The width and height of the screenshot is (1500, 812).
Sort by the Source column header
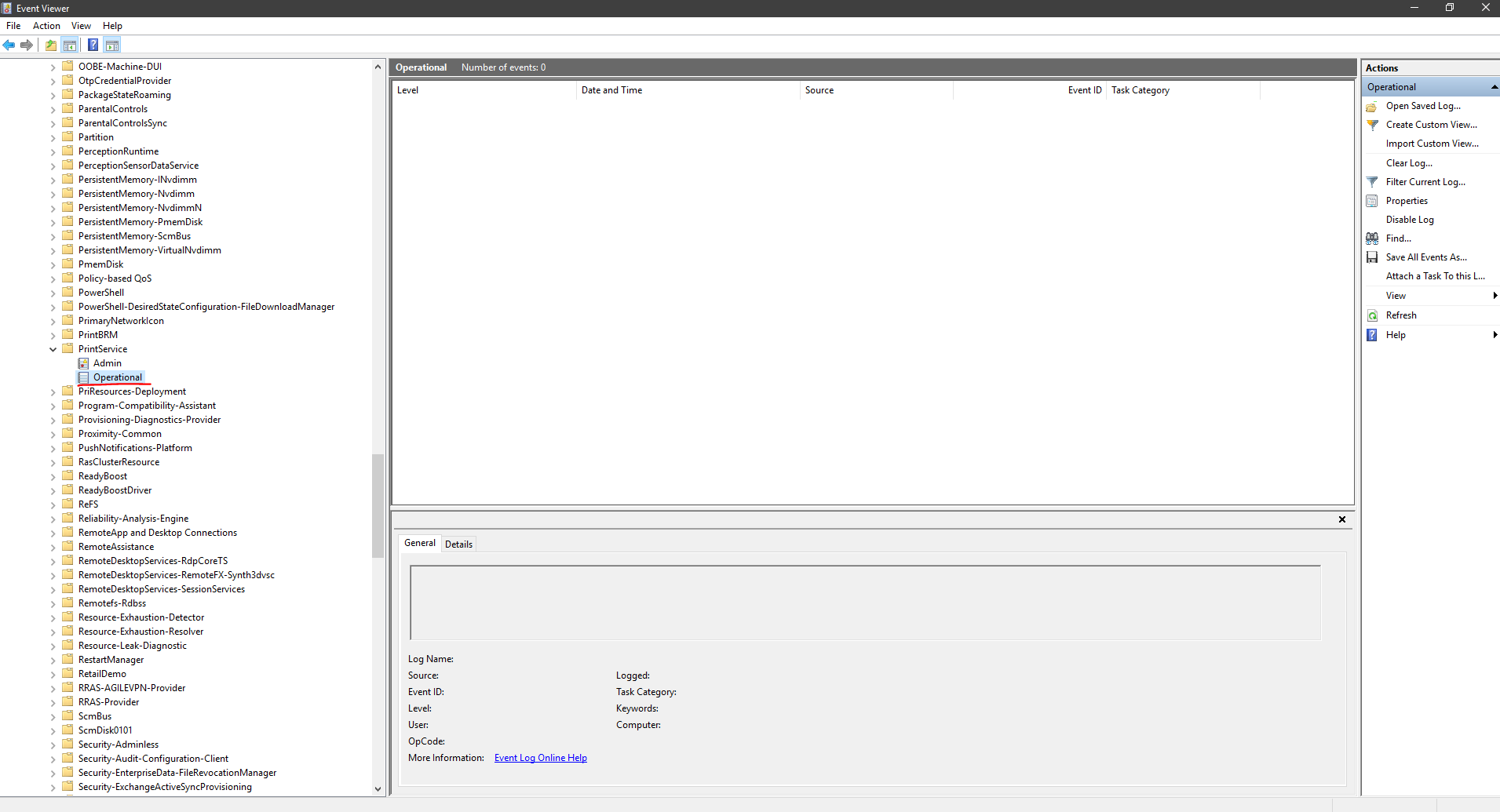877,90
